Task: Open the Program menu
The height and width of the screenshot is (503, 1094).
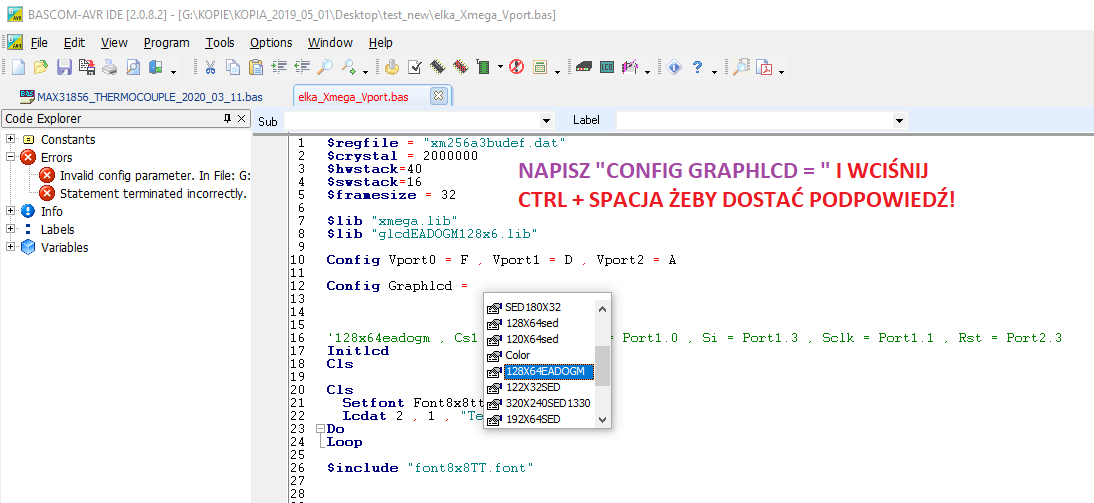Action: pos(167,43)
